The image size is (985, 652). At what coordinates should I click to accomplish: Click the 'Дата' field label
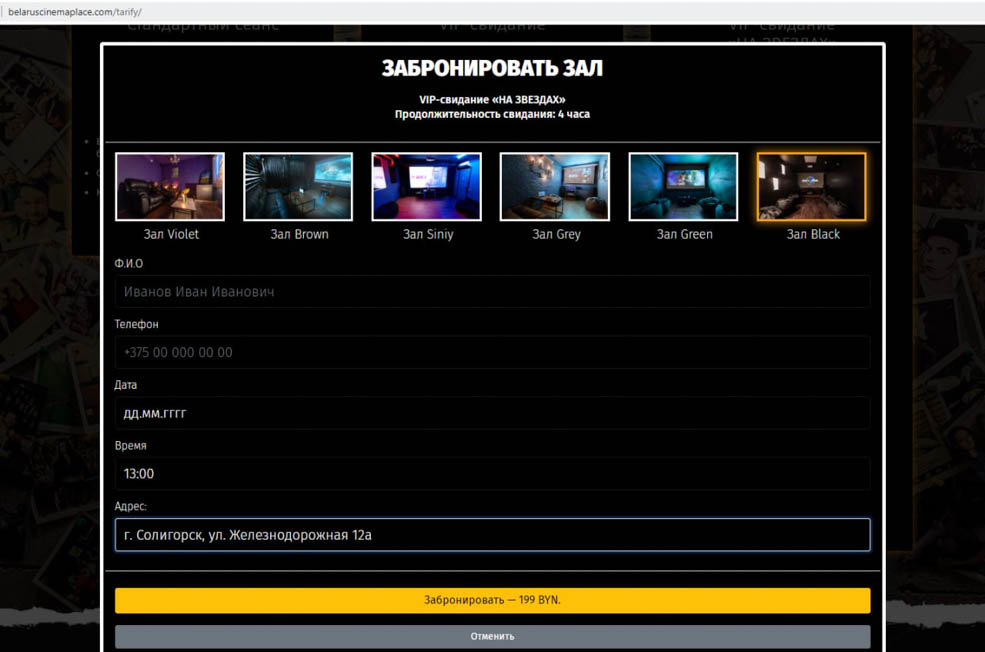[126, 385]
